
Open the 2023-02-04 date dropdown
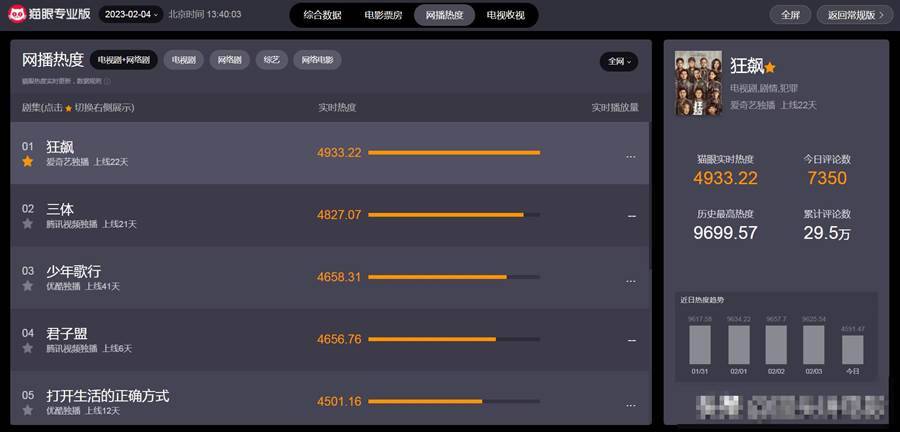[x=131, y=14]
